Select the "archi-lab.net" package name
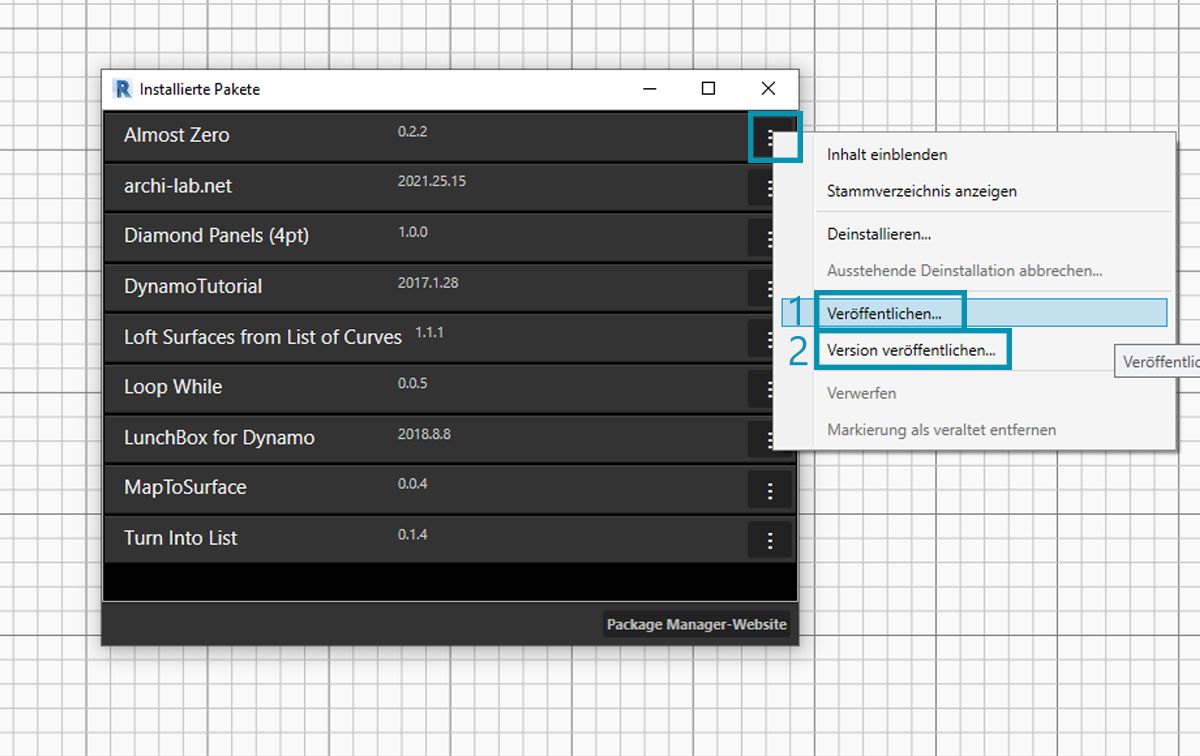The image size is (1200, 756). pyautogui.click(x=178, y=186)
